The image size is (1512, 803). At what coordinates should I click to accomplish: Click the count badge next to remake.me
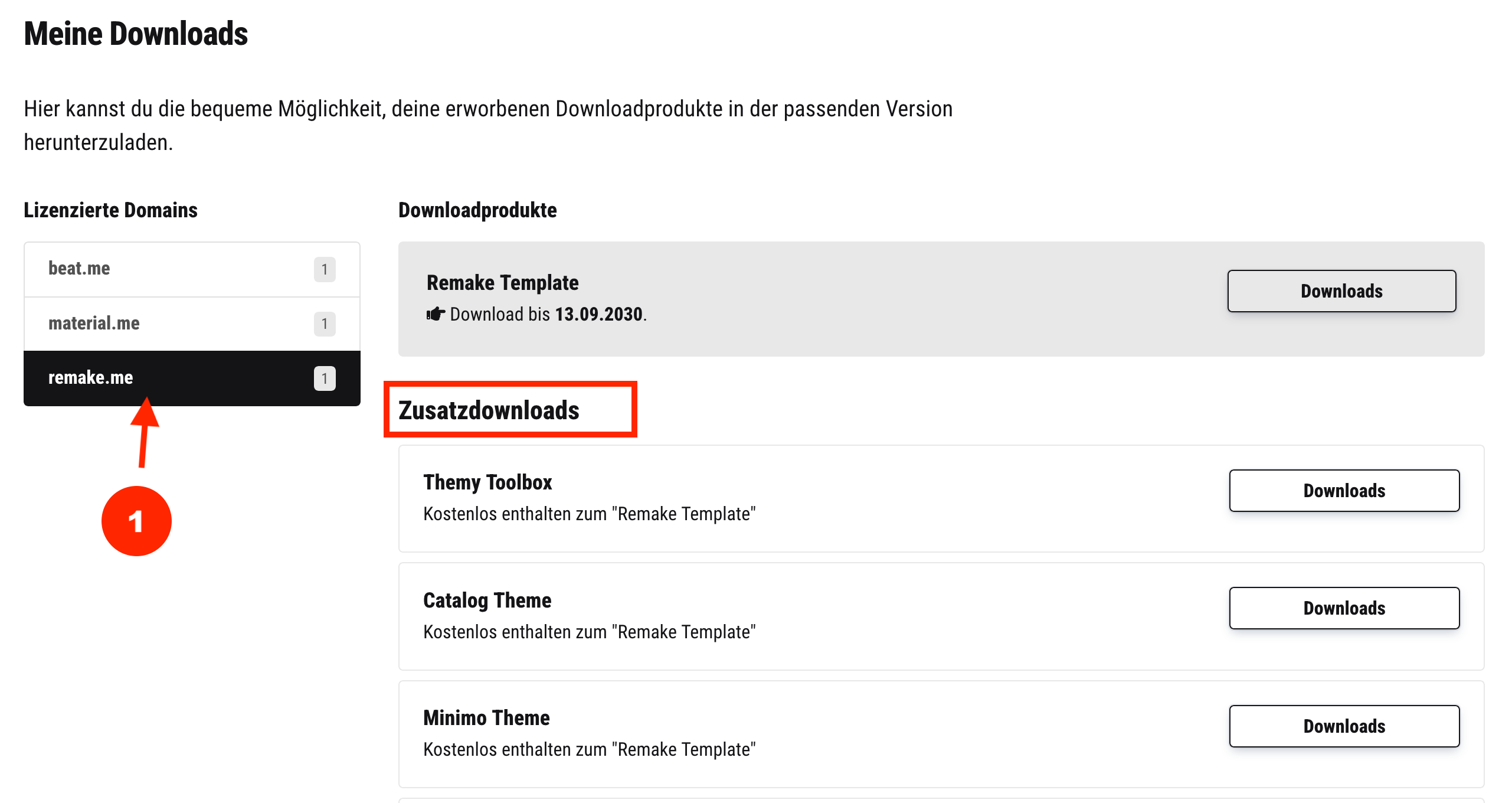point(325,378)
